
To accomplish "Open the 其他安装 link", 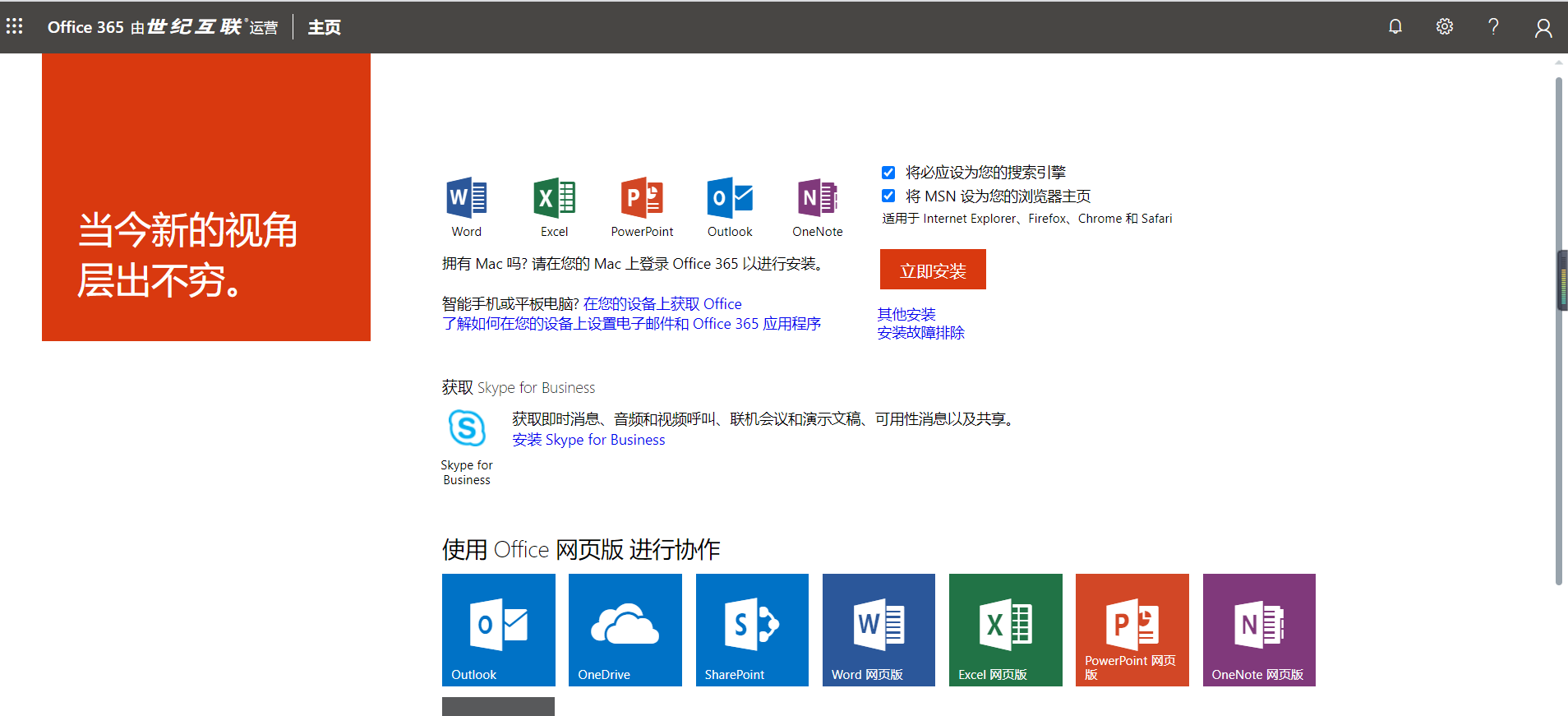I will 906,315.
